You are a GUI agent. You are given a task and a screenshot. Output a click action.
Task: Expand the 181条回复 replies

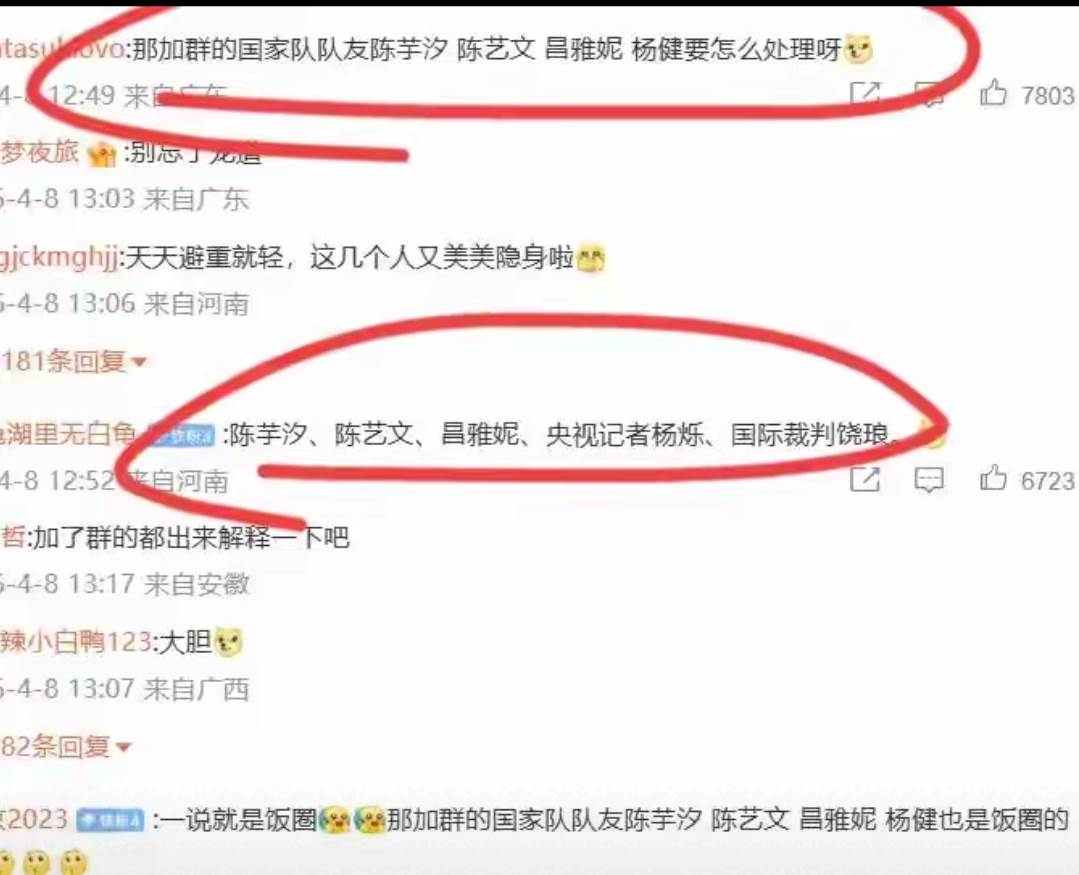pos(74,361)
